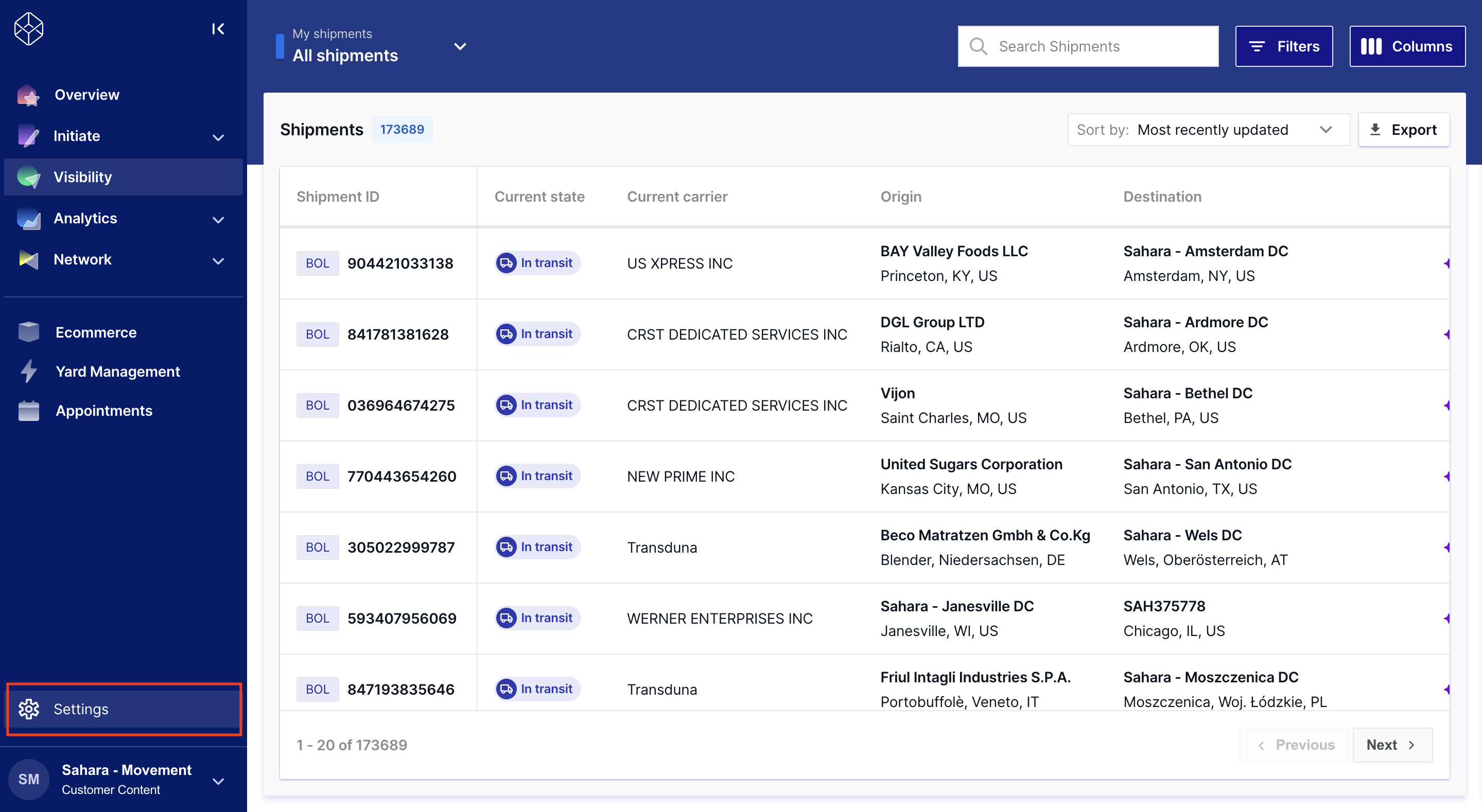Open BOL for shipment 770443654260

[x=317, y=475]
